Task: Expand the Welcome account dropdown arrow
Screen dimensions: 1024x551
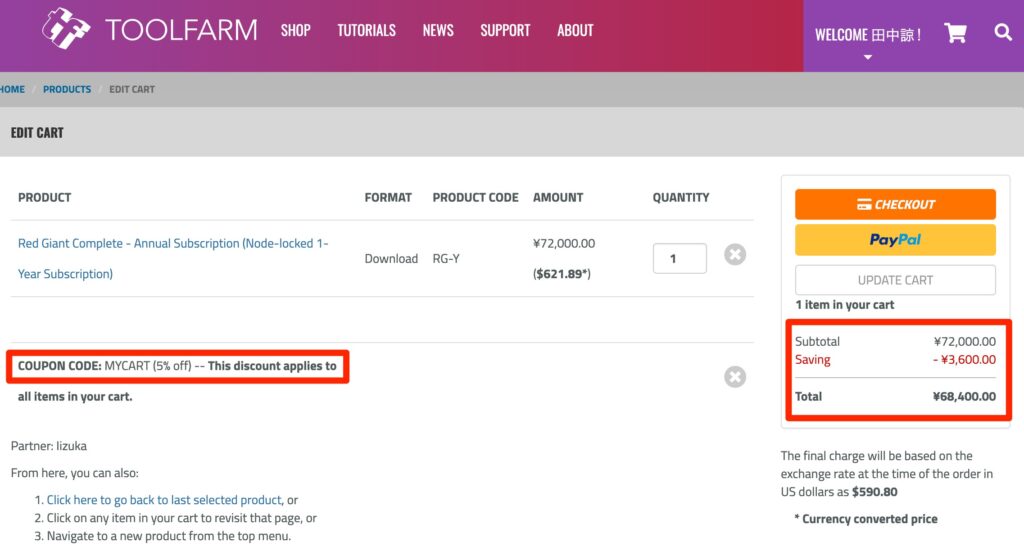Action: click(x=867, y=57)
